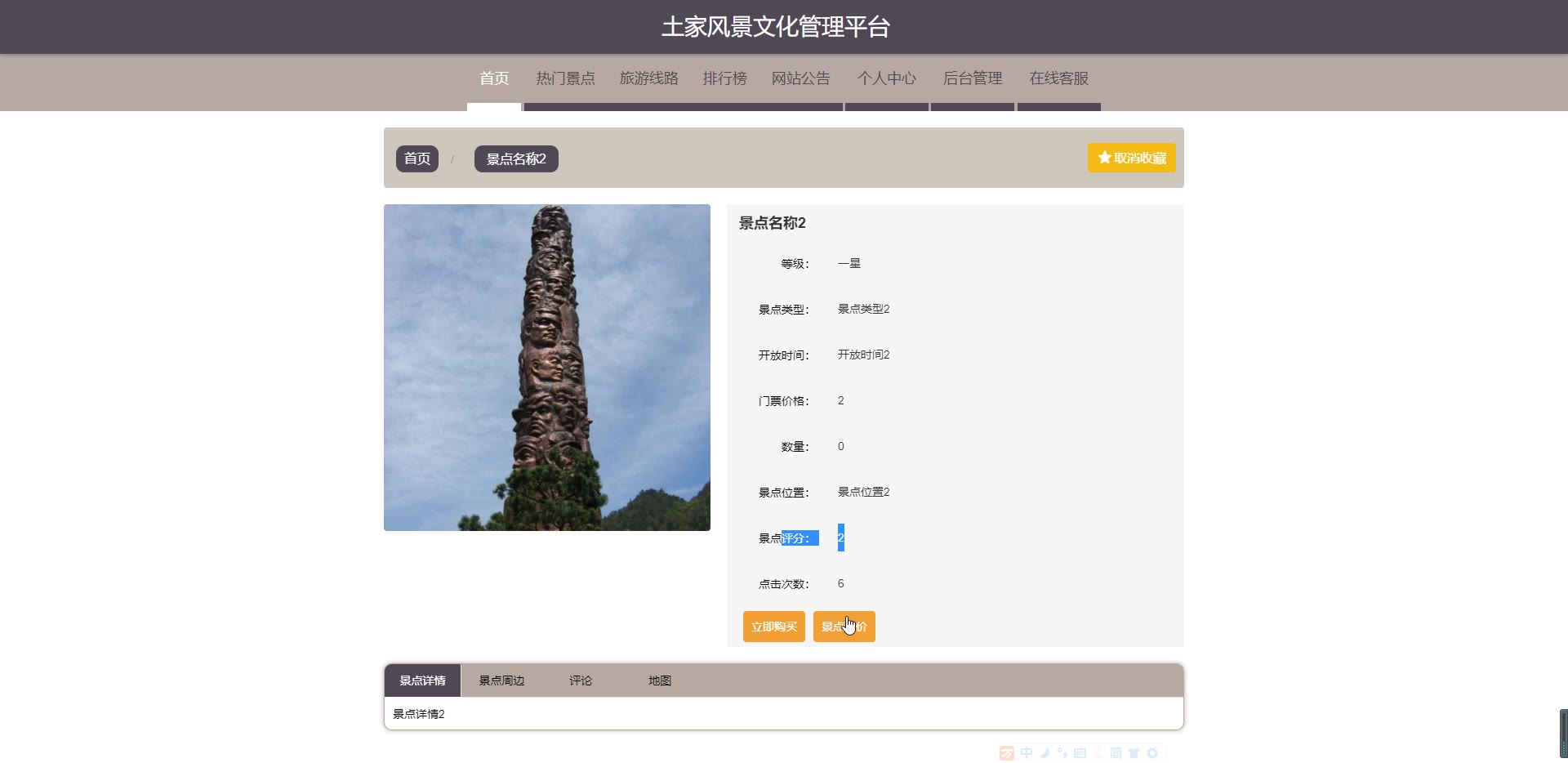This screenshot has height=763, width=1568.
Task: Open 在线客服 chat link
Action: 1059,78
